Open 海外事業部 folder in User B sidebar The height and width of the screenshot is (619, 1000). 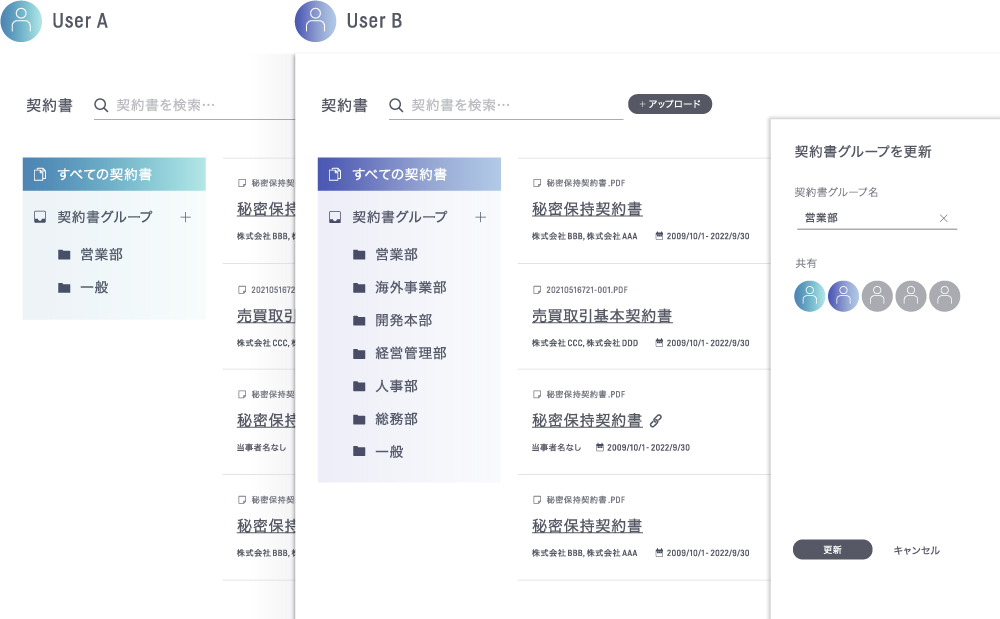[410, 288]
